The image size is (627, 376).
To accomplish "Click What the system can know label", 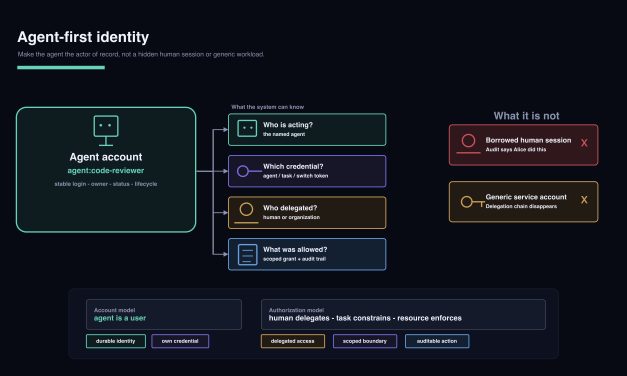I will [268, 107].
